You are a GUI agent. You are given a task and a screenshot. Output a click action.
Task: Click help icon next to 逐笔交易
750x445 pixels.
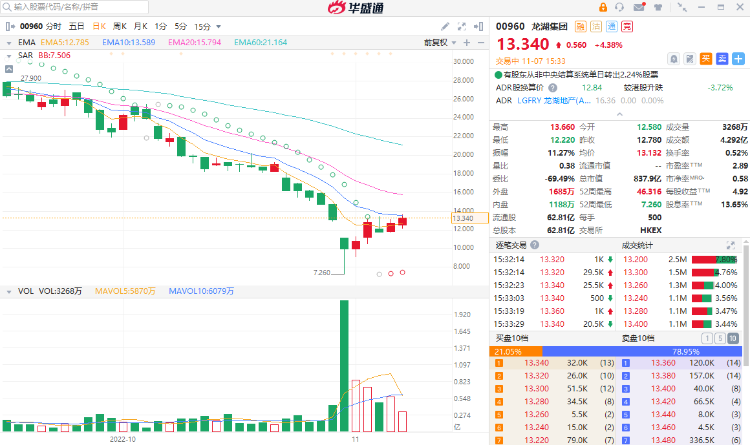(535, 245)
